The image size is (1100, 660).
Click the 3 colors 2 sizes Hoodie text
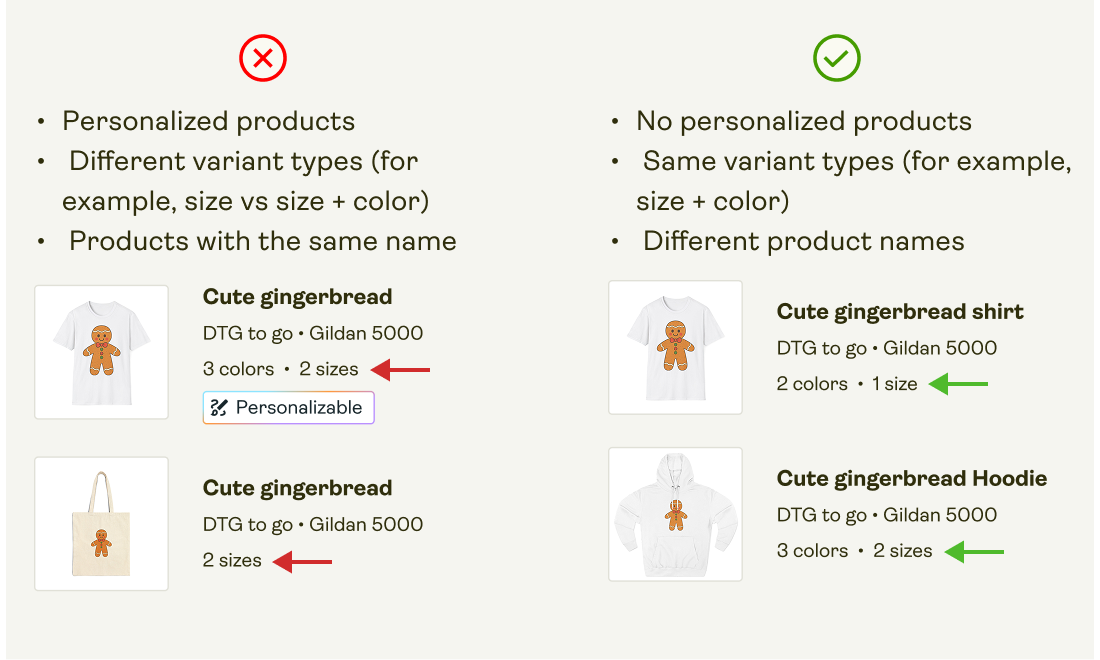click(x=855, y=550)
